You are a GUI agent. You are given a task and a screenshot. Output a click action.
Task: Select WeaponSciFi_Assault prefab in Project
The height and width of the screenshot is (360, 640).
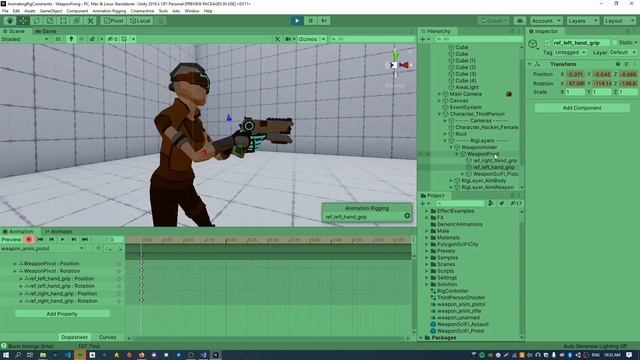[x=462, y=324]
